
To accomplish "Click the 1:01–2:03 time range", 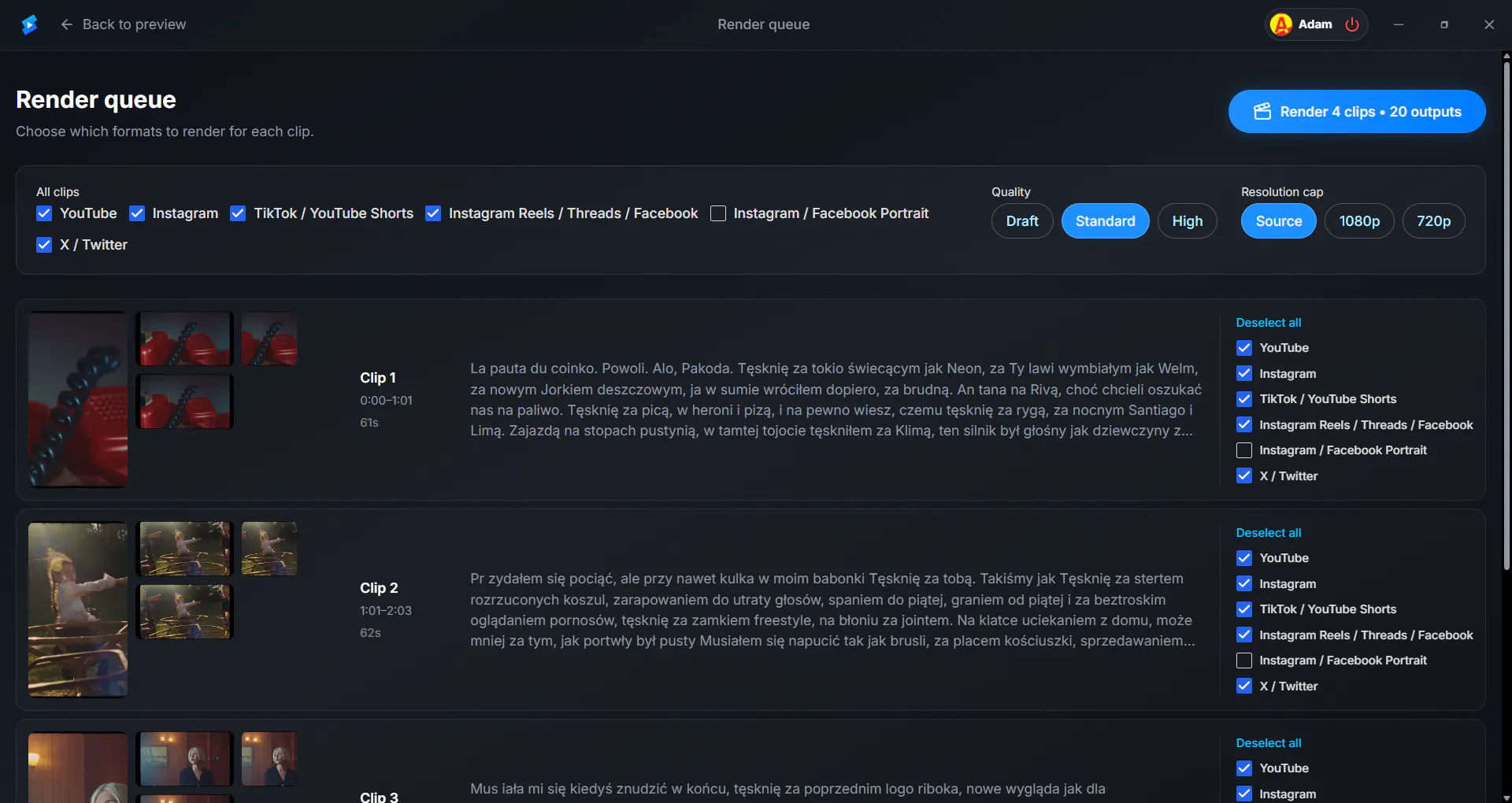I will click(x=386, y=611).
